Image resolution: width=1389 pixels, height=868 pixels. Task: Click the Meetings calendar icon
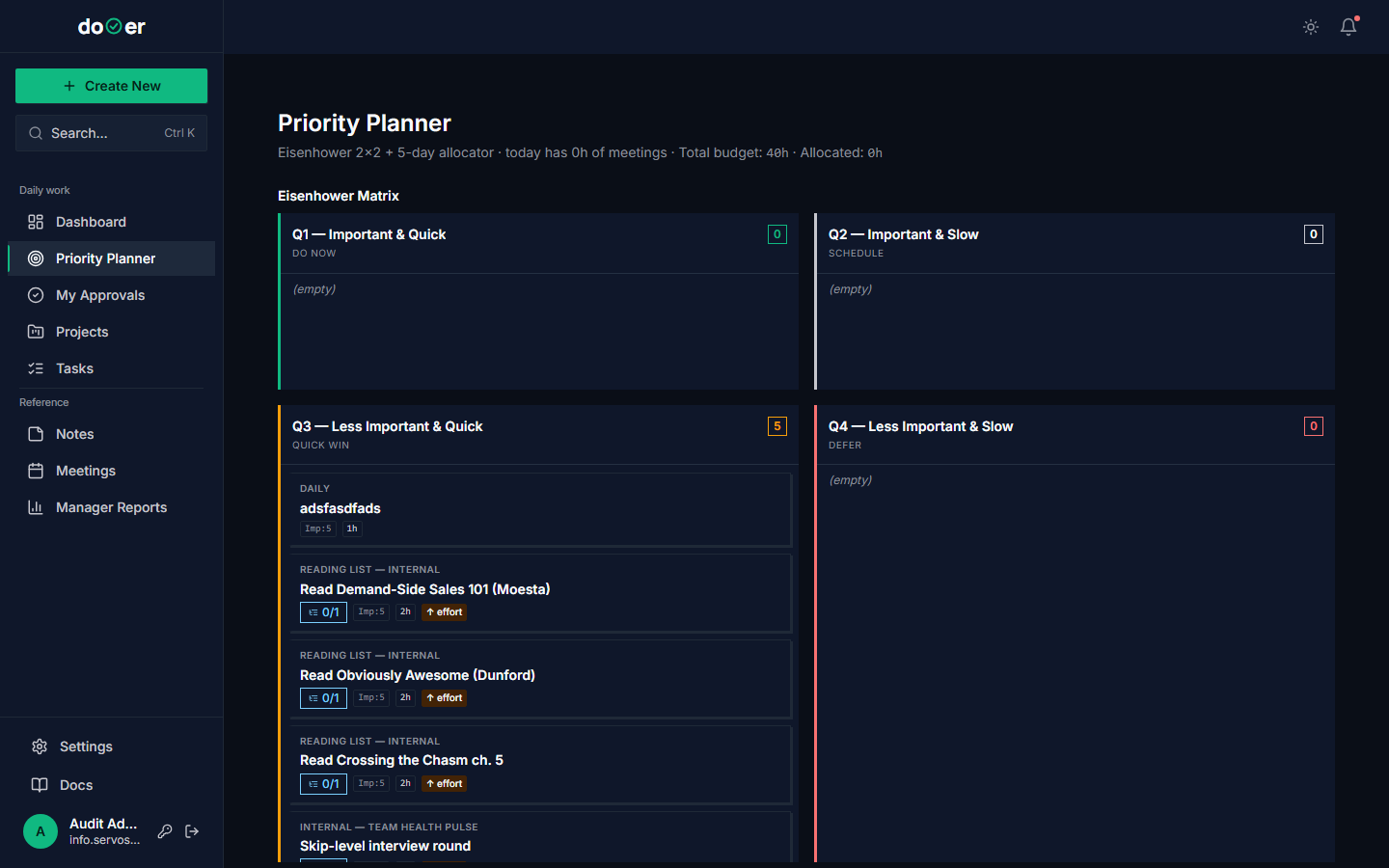pos(36,471)
